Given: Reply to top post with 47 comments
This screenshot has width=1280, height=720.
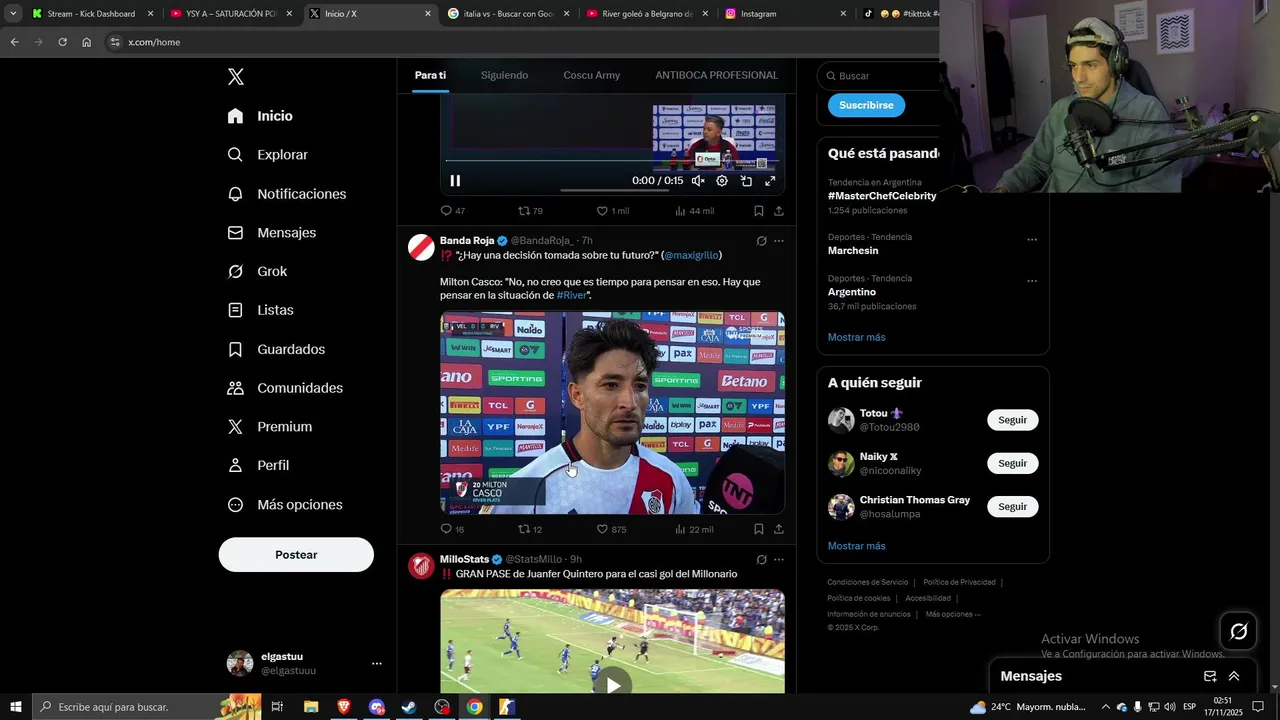Looking at the screenshot, I should point(453,211).
